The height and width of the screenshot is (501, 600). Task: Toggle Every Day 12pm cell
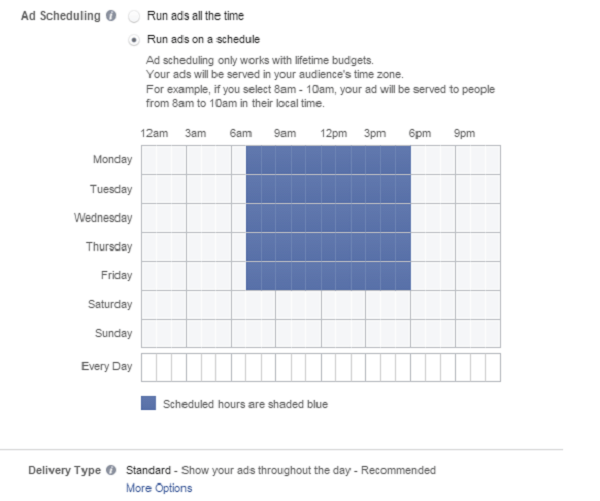tap(328, 367)
